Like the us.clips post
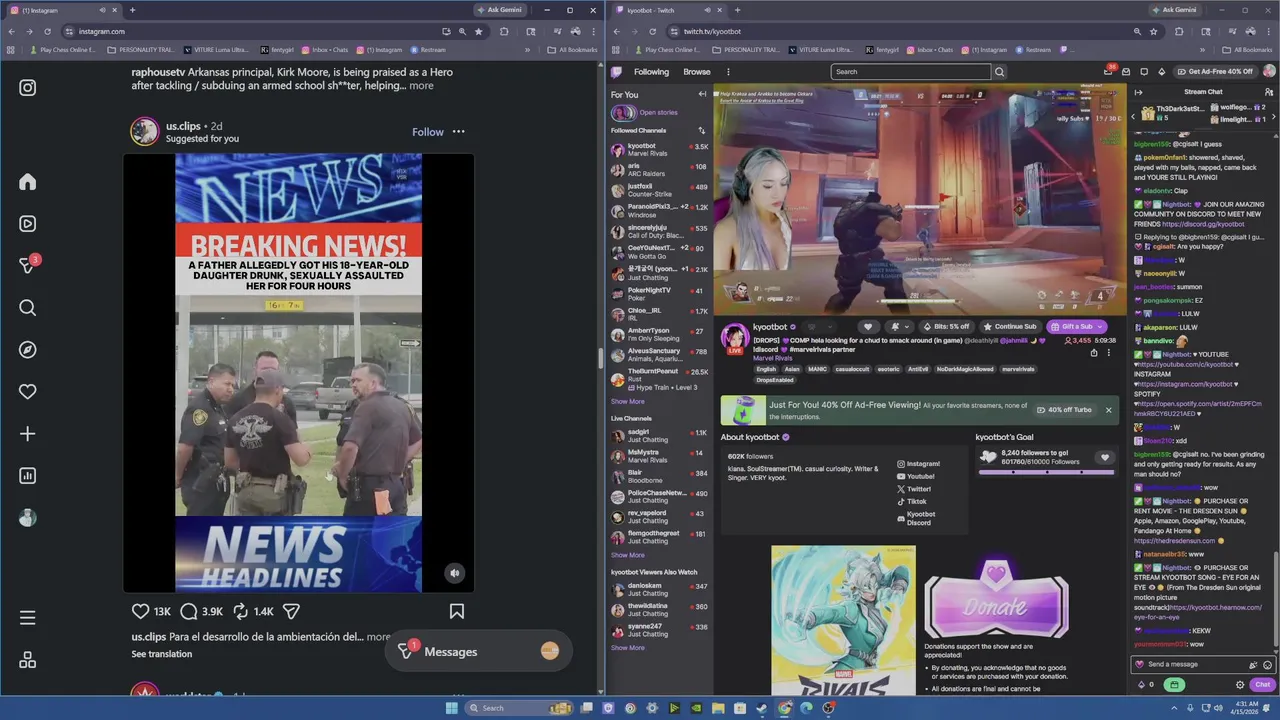 pyautogui.click(x=141, y=611)
